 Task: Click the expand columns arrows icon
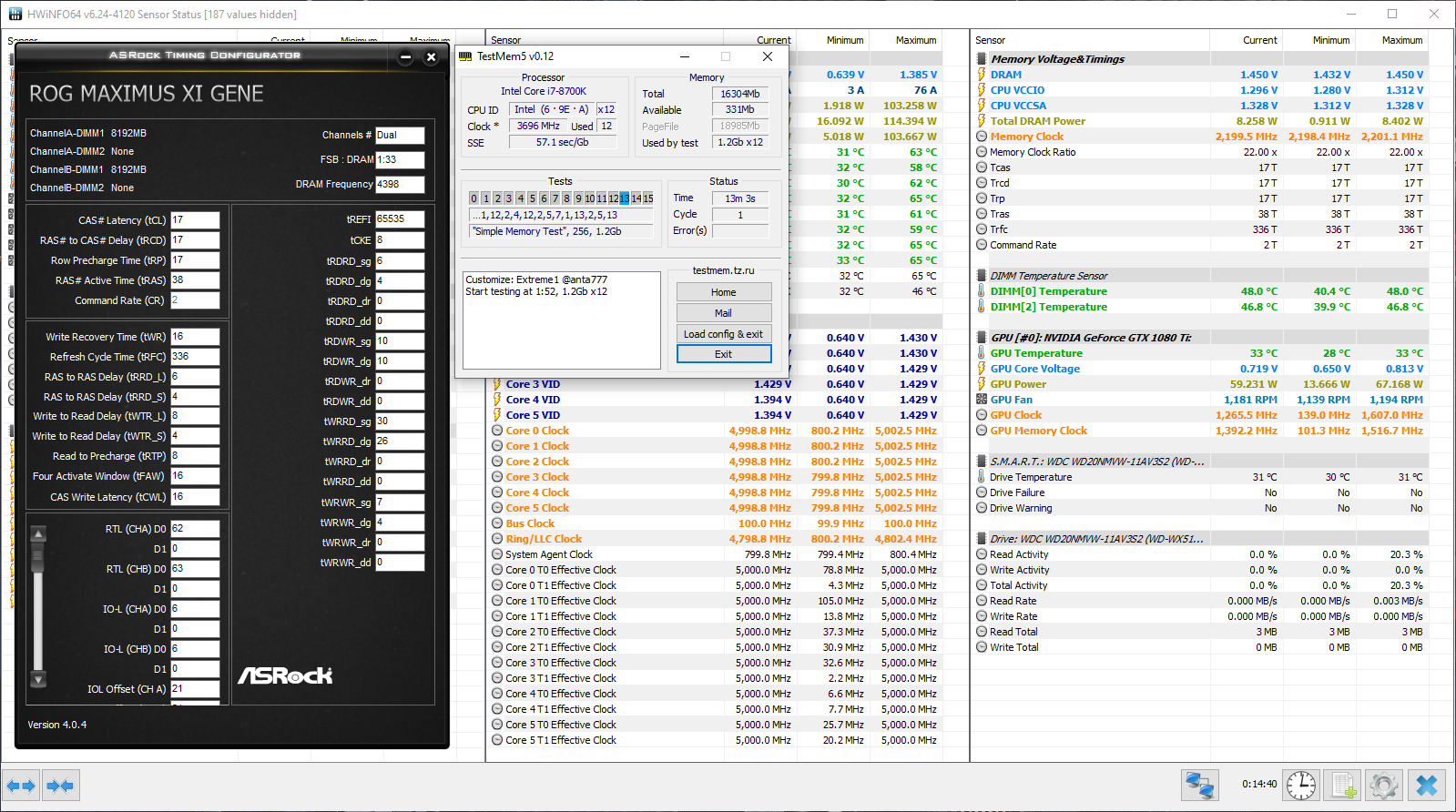21,785
